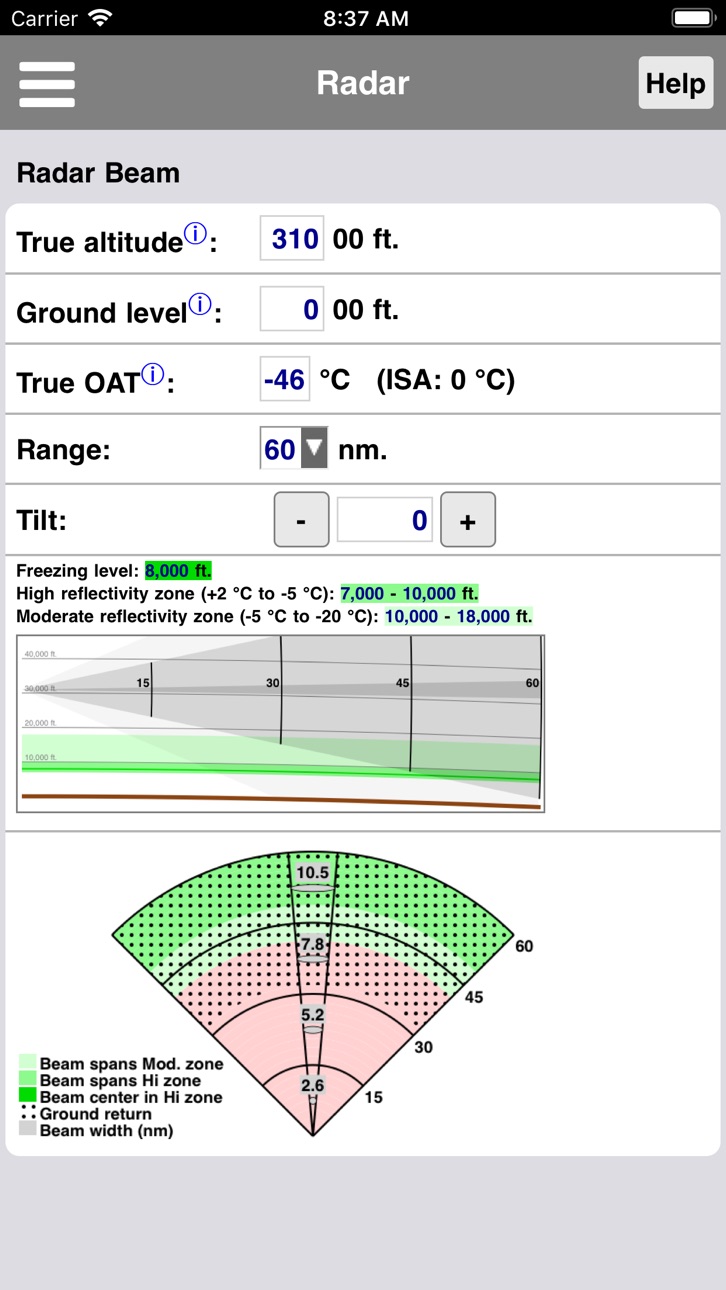This screenshot has width=726, height=1290.
Task: Tap the Wi-Fi icon in status bar
Action: coord(100,18)
